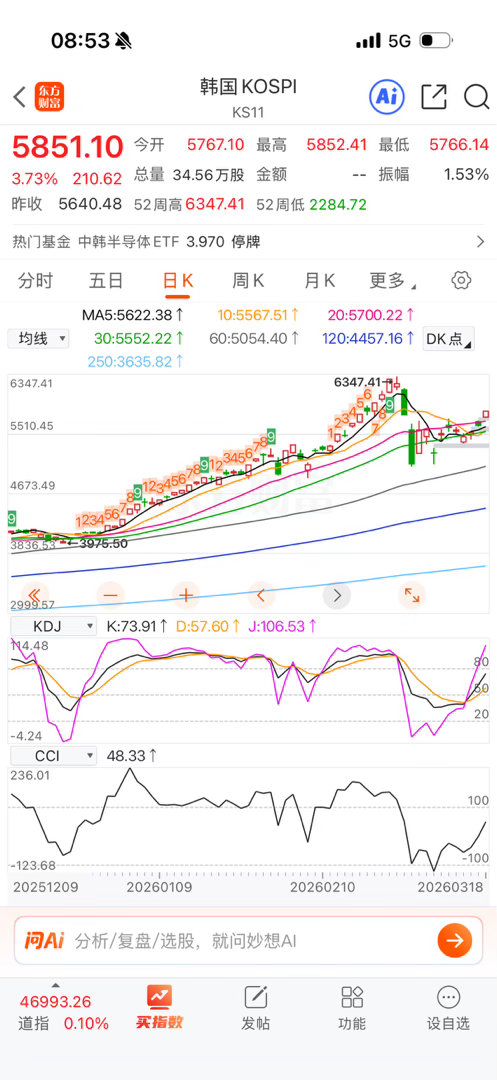The image size is (497, 1080).
Task: Tap the 东方财富 orange logo
Action: coord(48,97)
